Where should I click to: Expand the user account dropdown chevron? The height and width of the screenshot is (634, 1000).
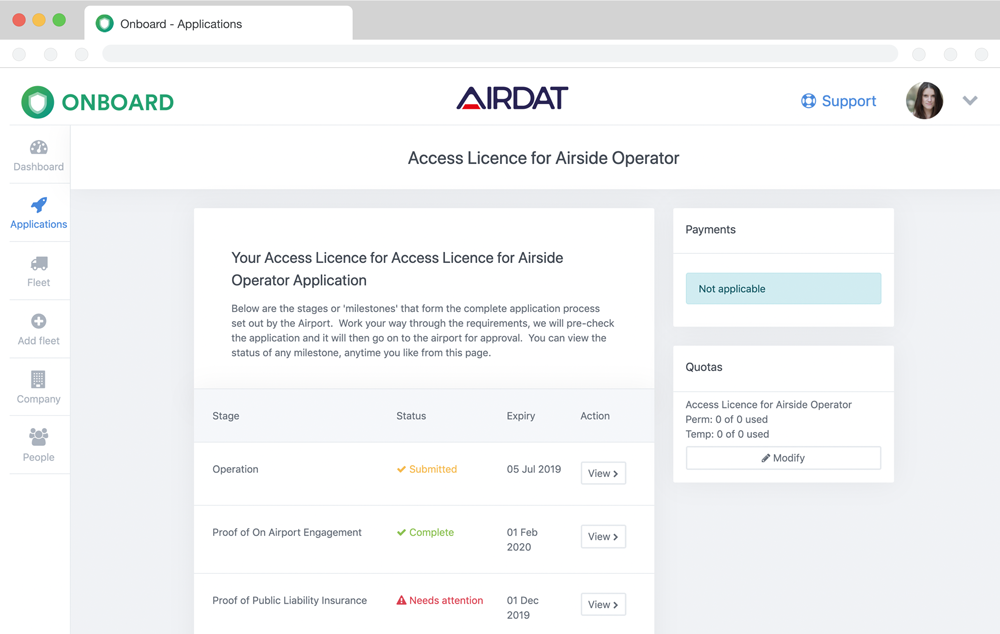tap(970, 101)
